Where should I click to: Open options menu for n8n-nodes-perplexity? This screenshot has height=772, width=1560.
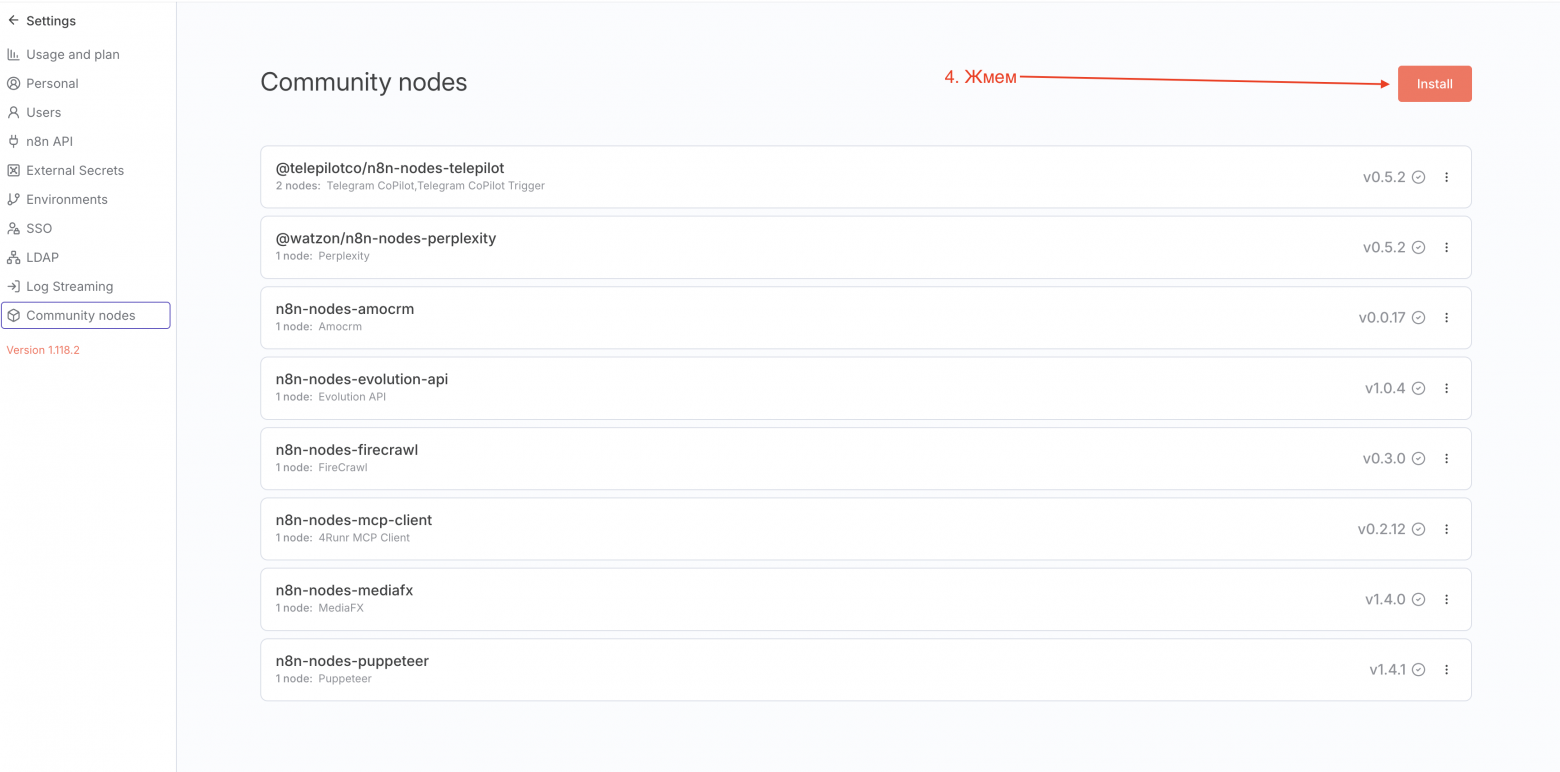(1446, 248)
